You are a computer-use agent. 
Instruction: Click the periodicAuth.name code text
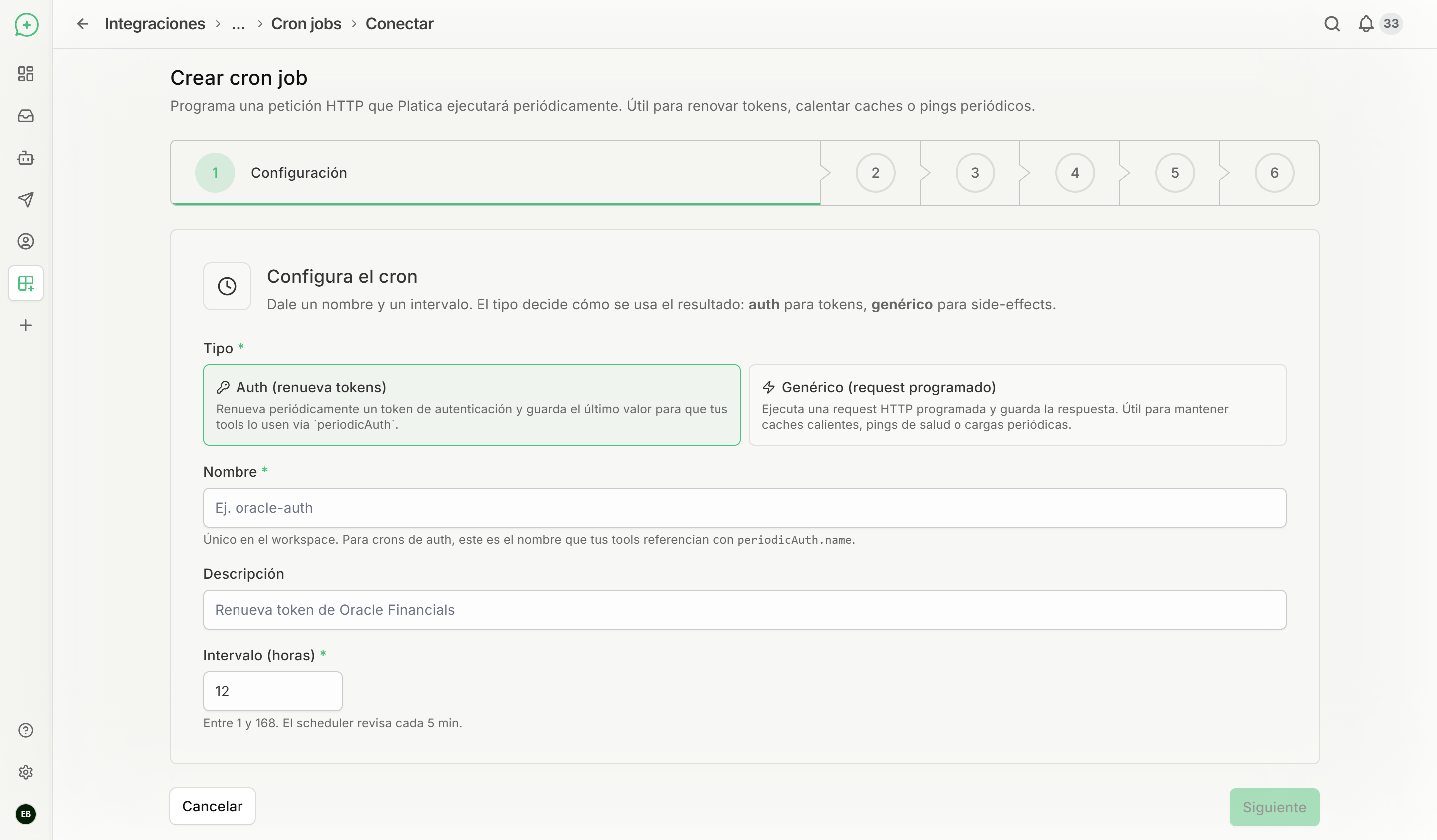coord(794,540)
